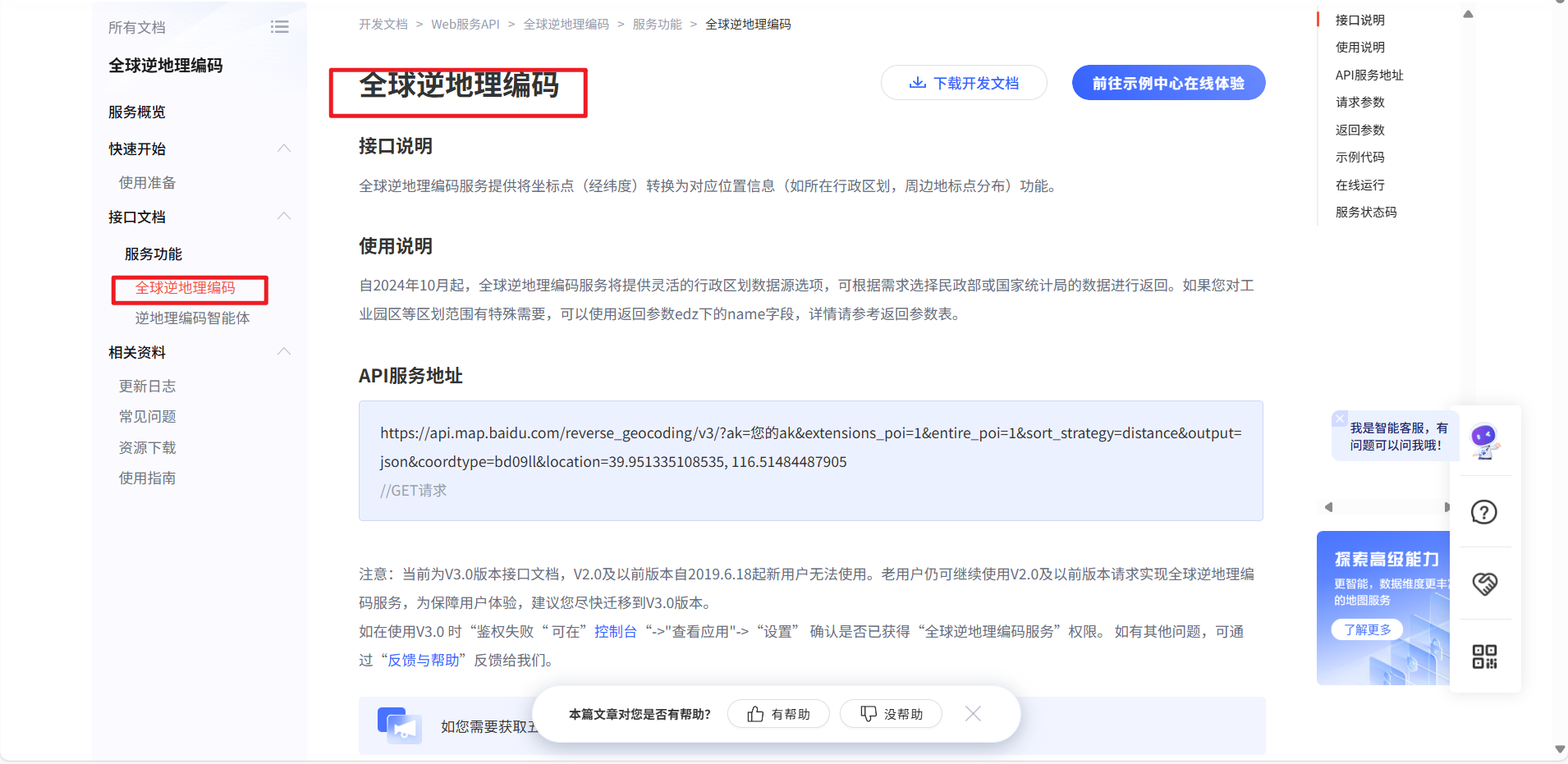Go to 开发文档 breadcrumb
Viewport: 1568px width, 764px height.
(383, 25)
